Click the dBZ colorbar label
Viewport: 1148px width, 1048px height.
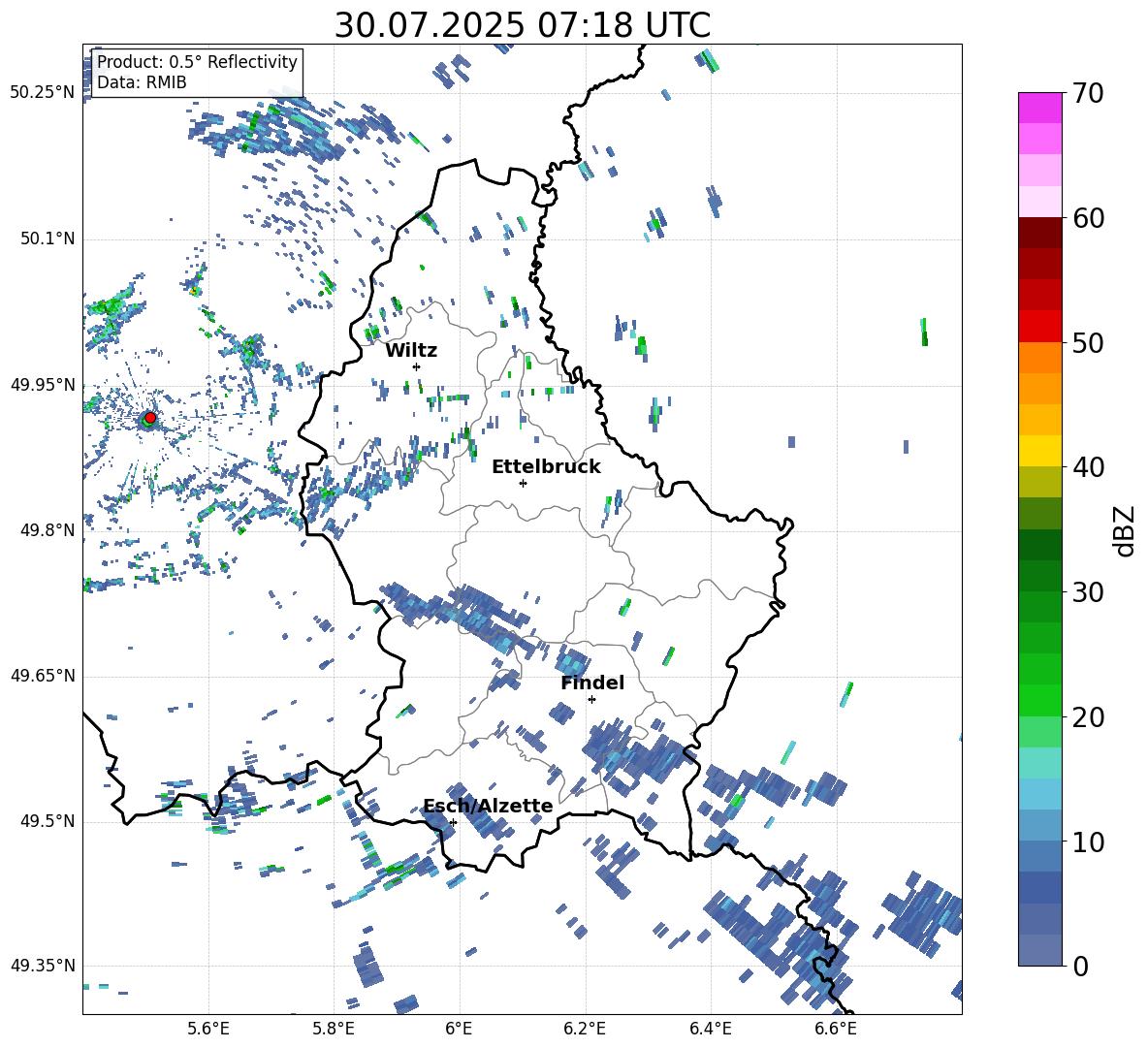1126,530
